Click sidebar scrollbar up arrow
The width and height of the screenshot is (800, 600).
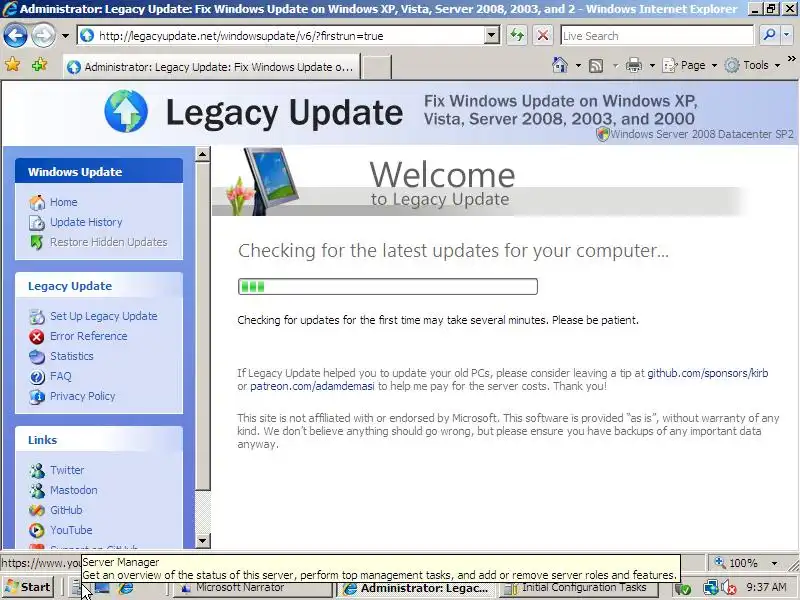tap(203, 154)
